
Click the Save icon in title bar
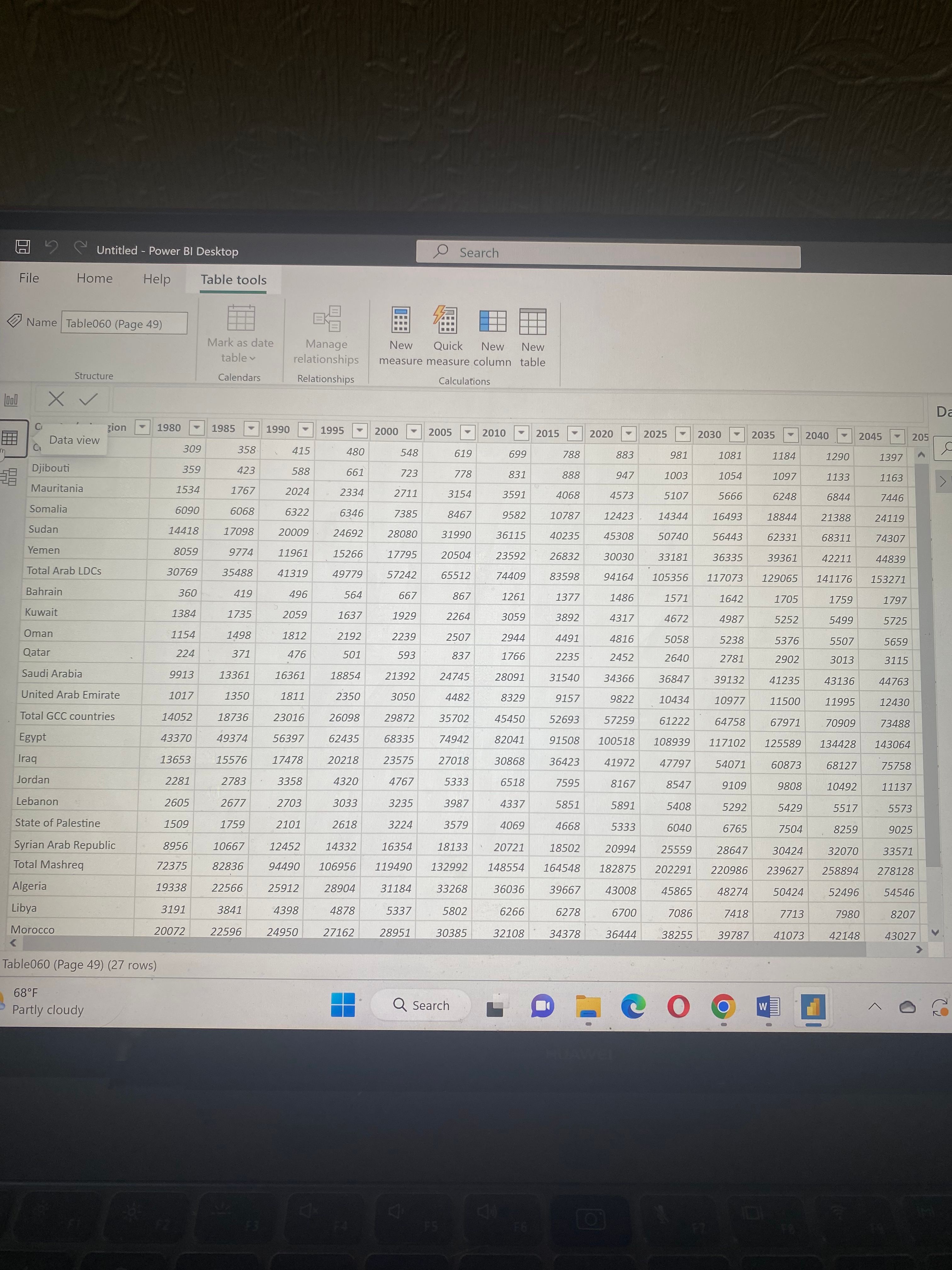[22, 247]
